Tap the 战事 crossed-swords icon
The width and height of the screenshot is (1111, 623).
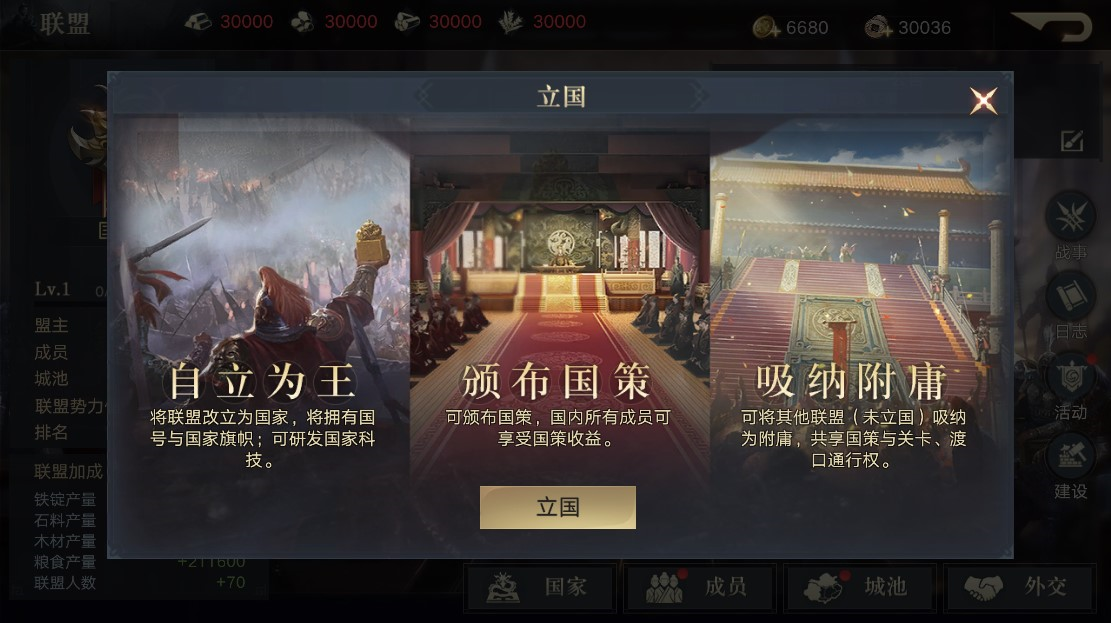click(1071, 217)
